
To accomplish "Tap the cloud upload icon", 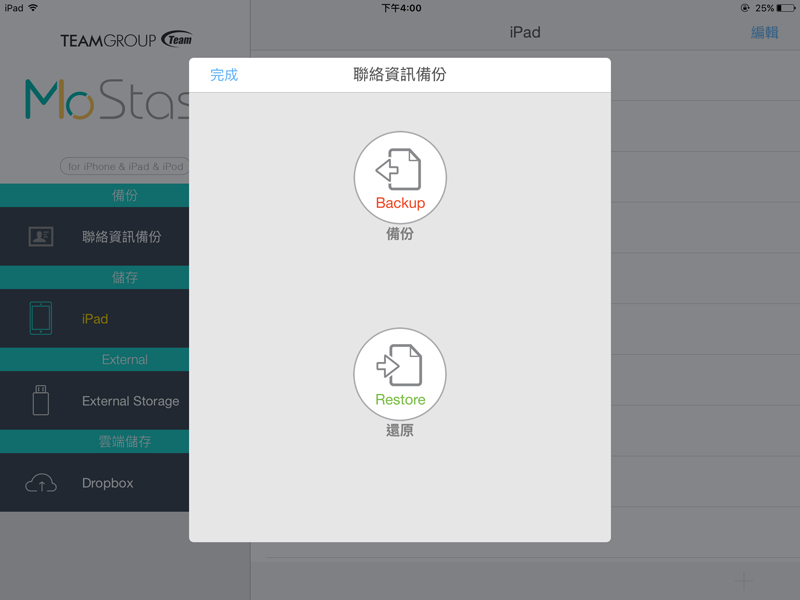I will 41,483.
